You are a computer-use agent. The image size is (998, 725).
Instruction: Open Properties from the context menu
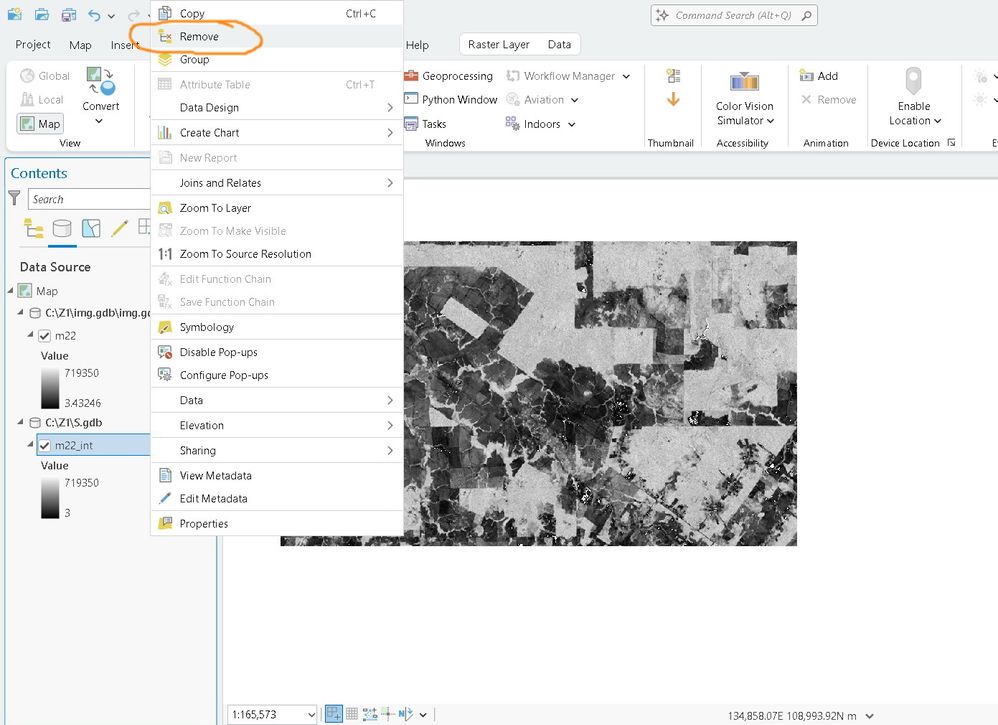(277, 524)
